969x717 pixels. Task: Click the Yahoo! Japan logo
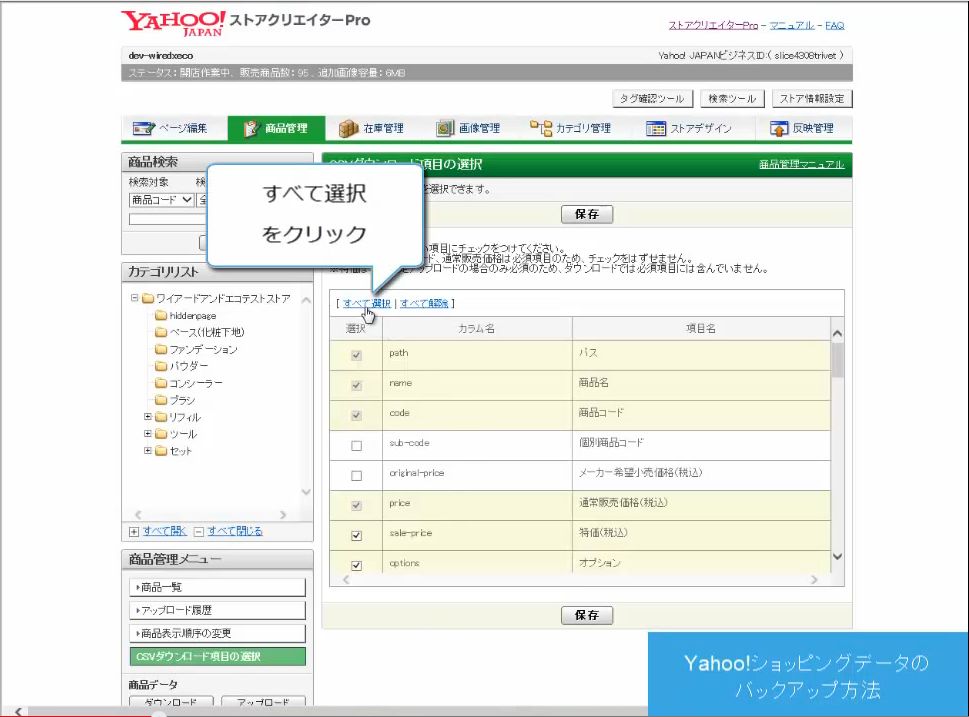point(173,23)
